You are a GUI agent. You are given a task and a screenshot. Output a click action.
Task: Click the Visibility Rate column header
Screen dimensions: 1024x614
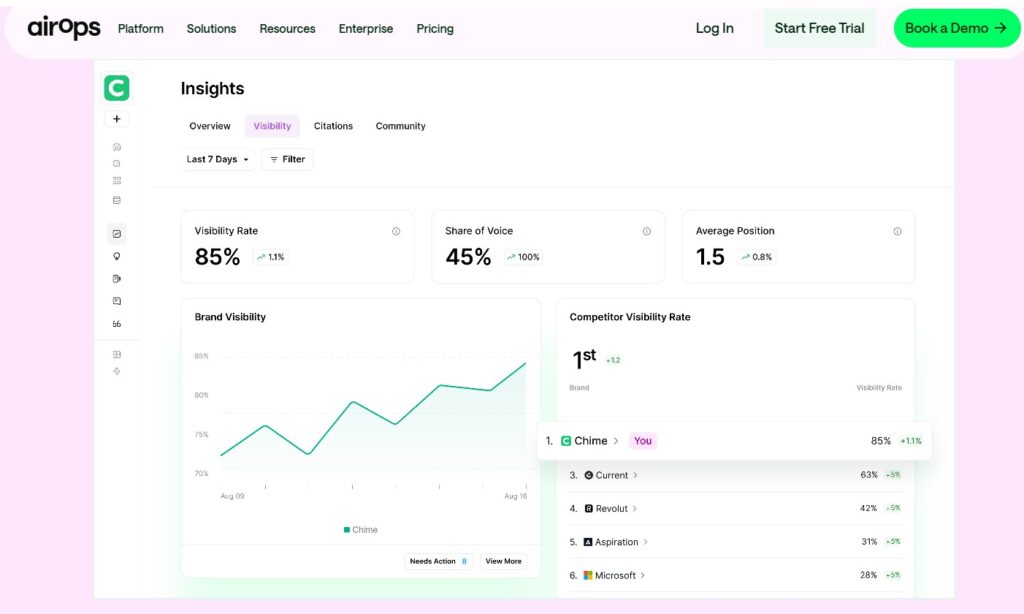(879, 388)
